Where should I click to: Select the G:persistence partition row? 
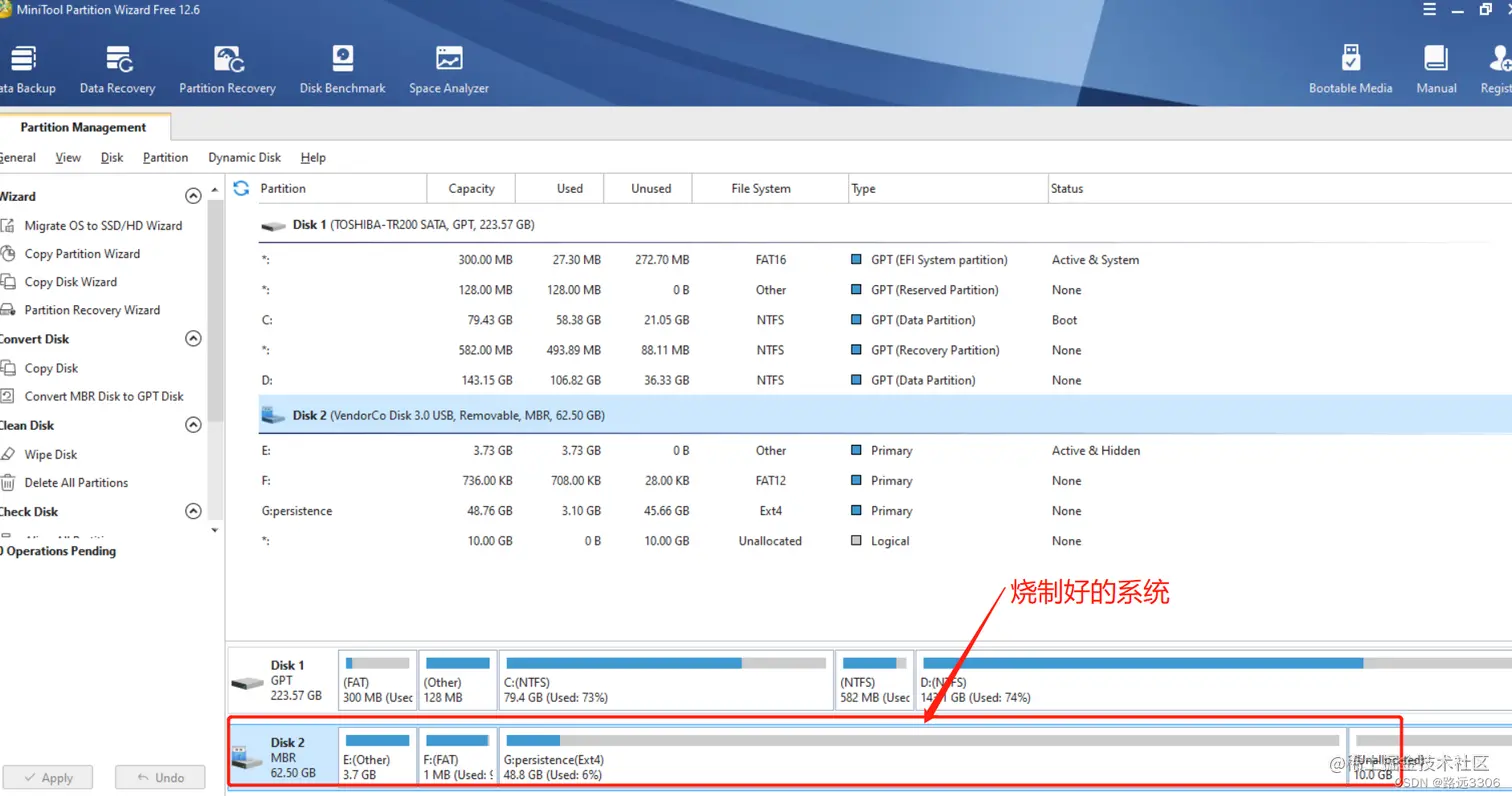pyautogui.click(x=884, y=510)
